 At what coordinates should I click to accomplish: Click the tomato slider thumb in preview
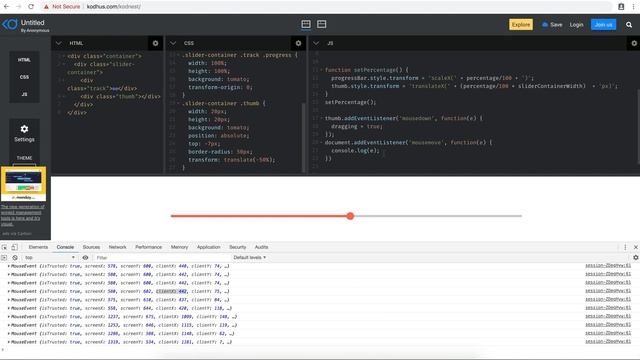(350, 216)
